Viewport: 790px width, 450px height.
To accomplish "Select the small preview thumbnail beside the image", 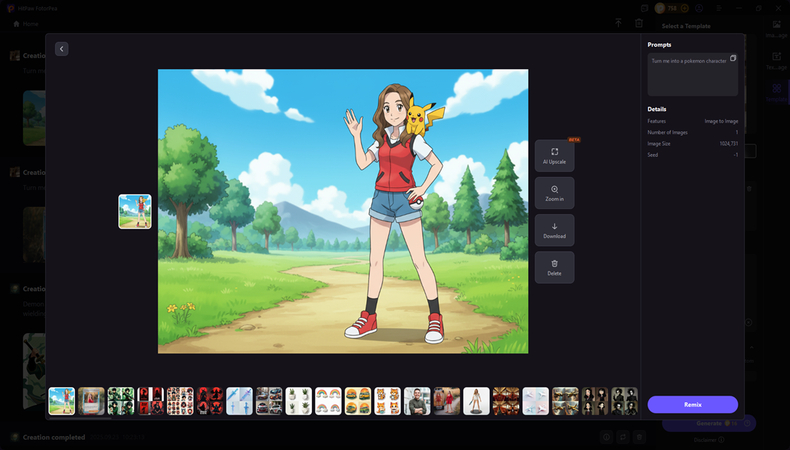I will 135,212.
